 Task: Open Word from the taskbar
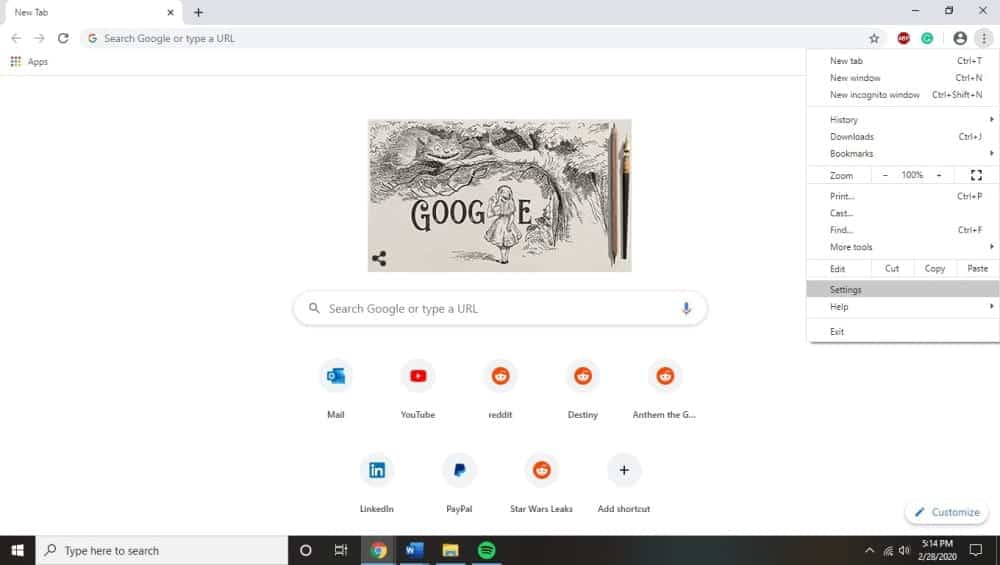tap(415, 550)
